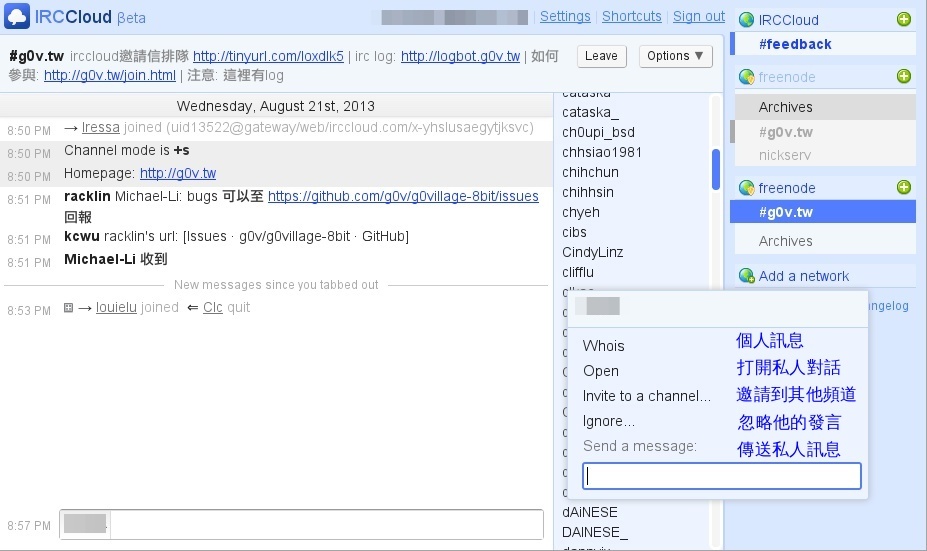Select Open in user context menu

click(x=601, y=371)
